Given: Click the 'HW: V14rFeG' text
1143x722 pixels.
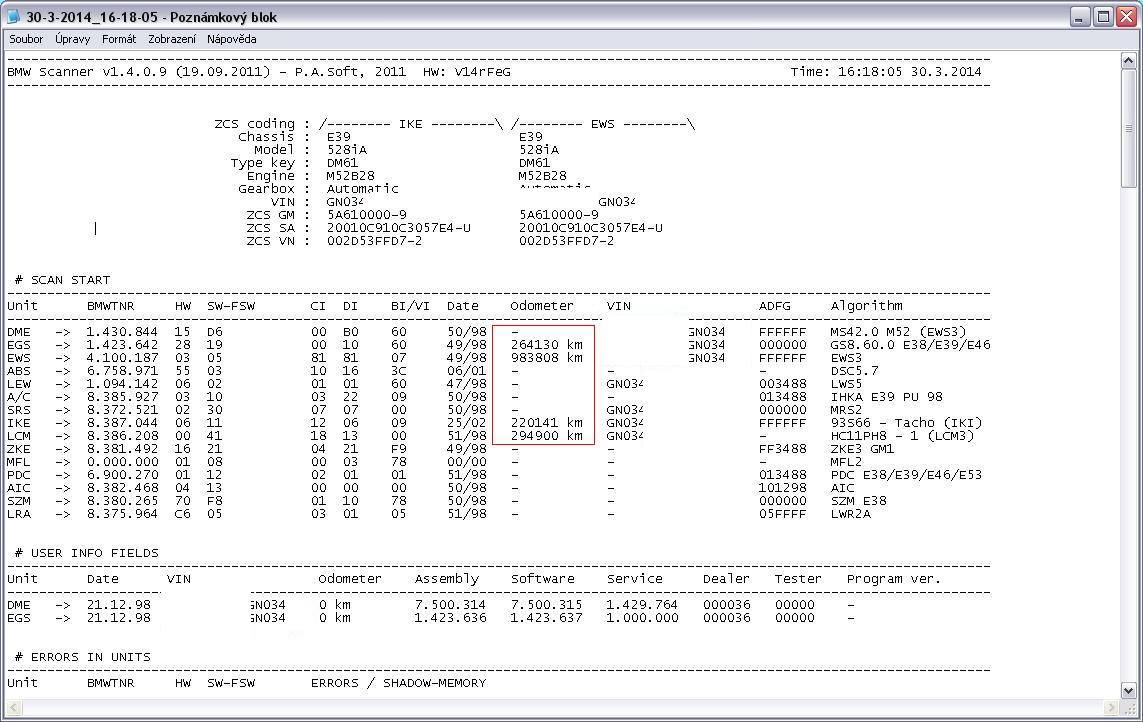Looking at the screenshot, I should pos(467,72).
